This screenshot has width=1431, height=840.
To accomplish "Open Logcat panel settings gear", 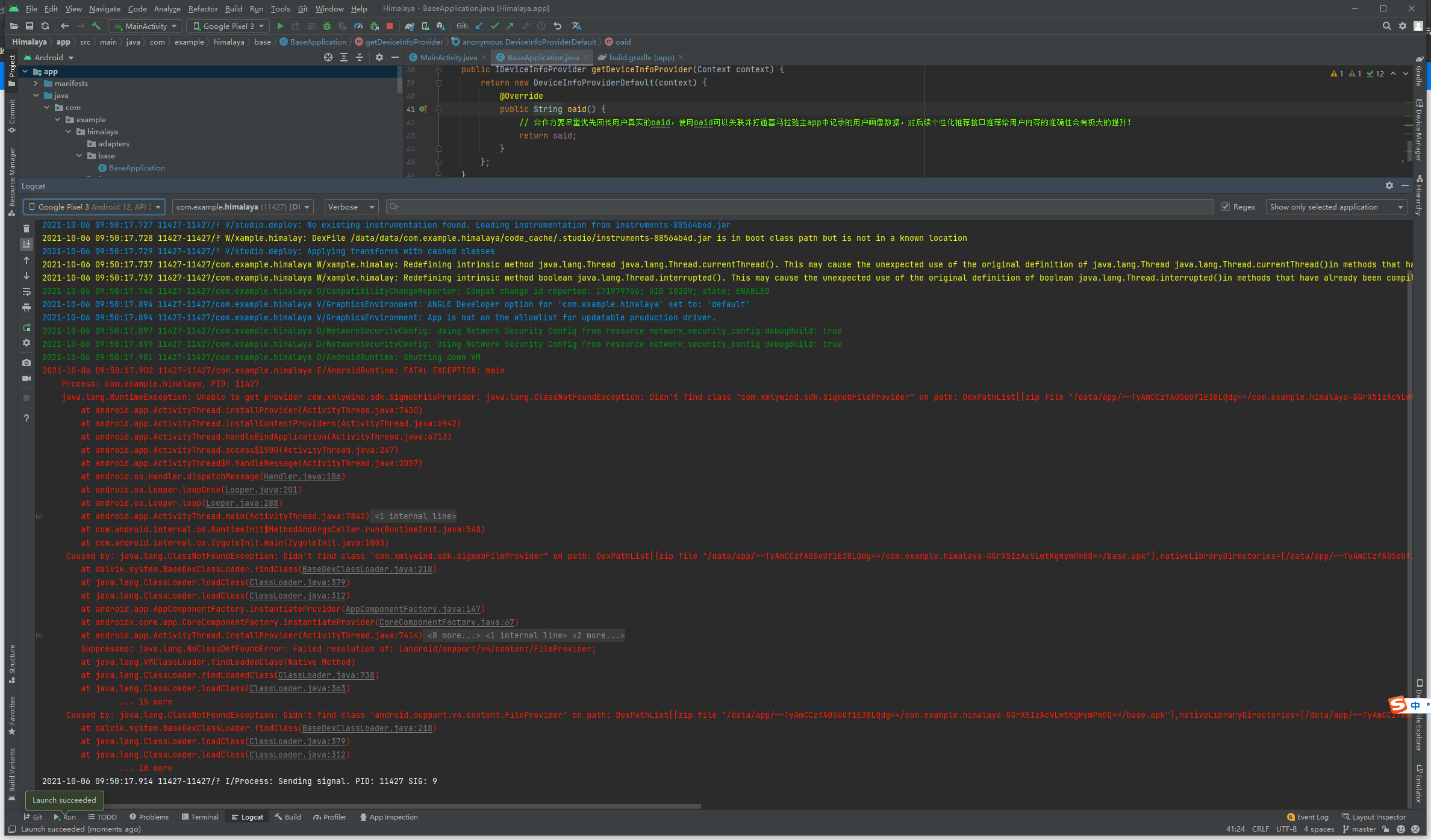I will pos(1389,185).
